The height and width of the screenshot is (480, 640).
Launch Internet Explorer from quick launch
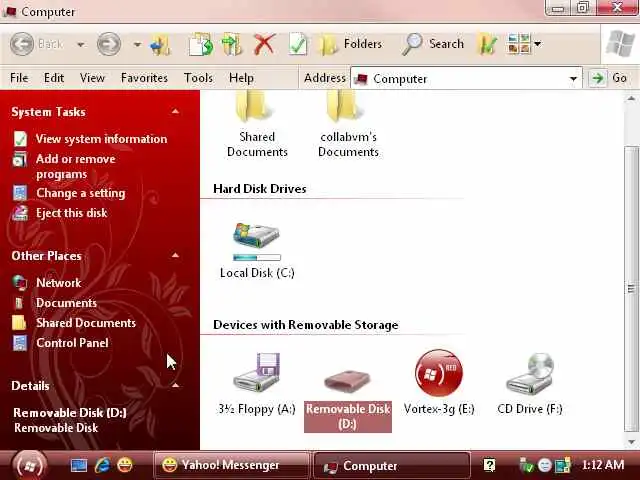tap(102, 465)
